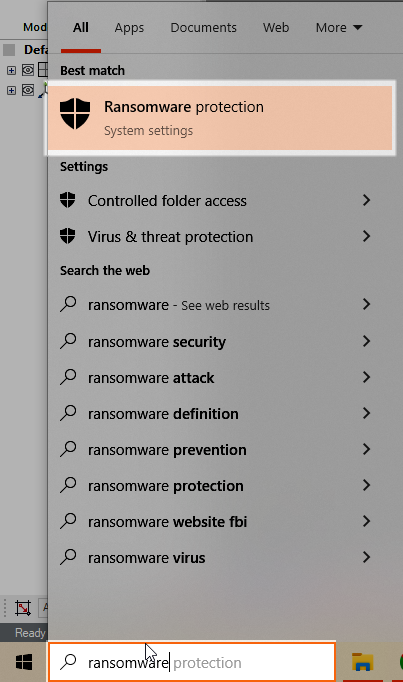Launch File Explorer from the taskbar

[x=363, y=662]
